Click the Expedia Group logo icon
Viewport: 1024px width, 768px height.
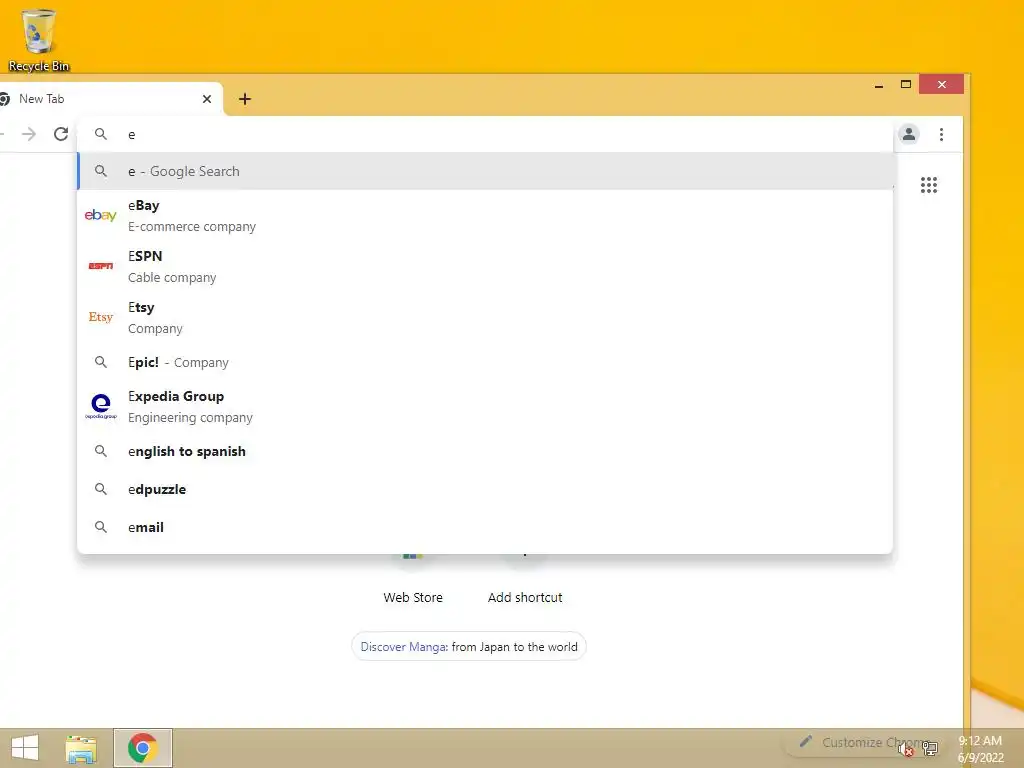point(101,406)
